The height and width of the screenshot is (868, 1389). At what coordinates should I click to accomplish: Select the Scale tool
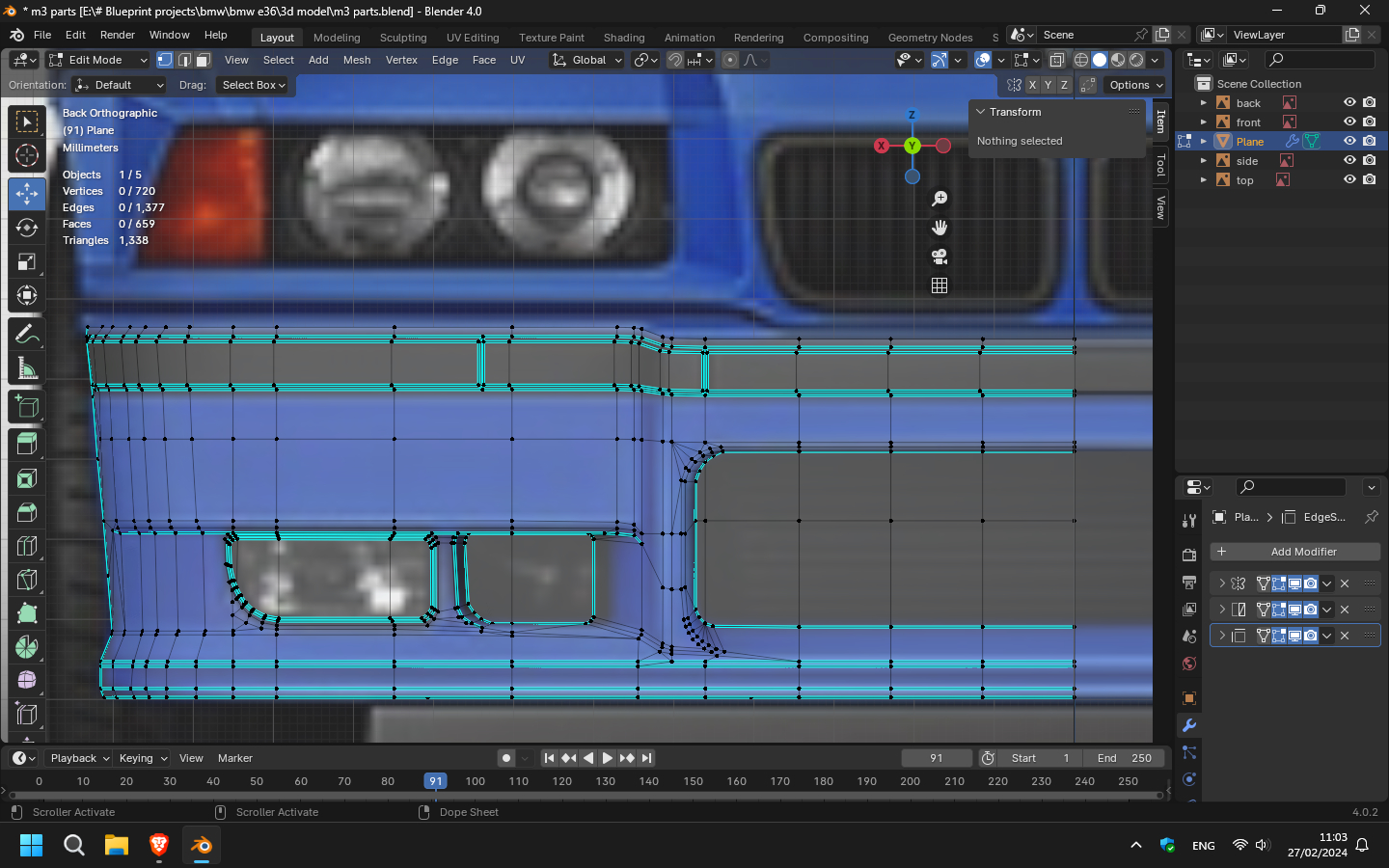click(x=27, y=262)
